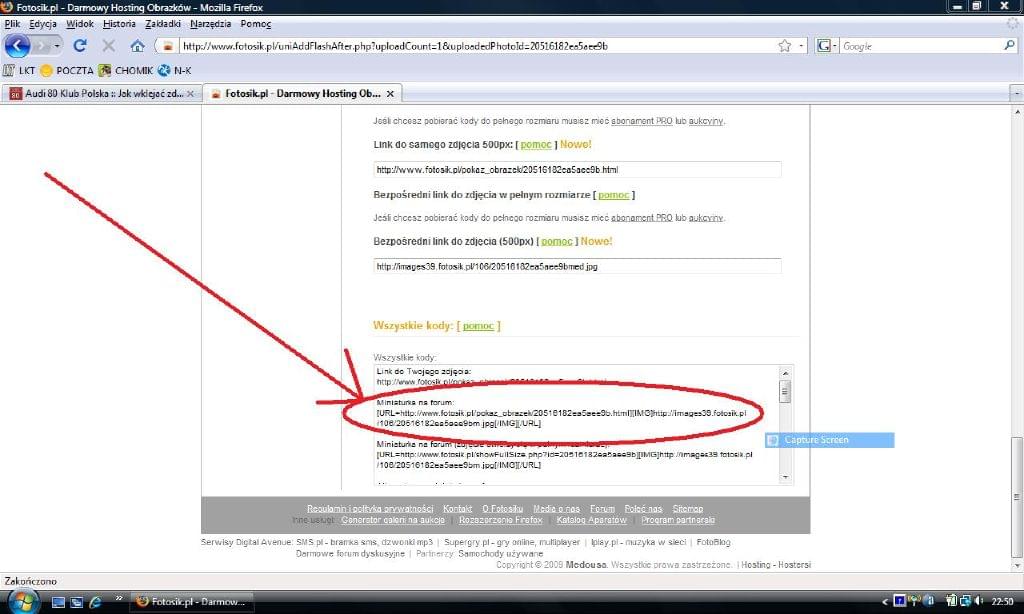This screenshot has width=1024, height=614.
Task: Click the greyed-out Forward arrow button
Action: coord(42,46)
